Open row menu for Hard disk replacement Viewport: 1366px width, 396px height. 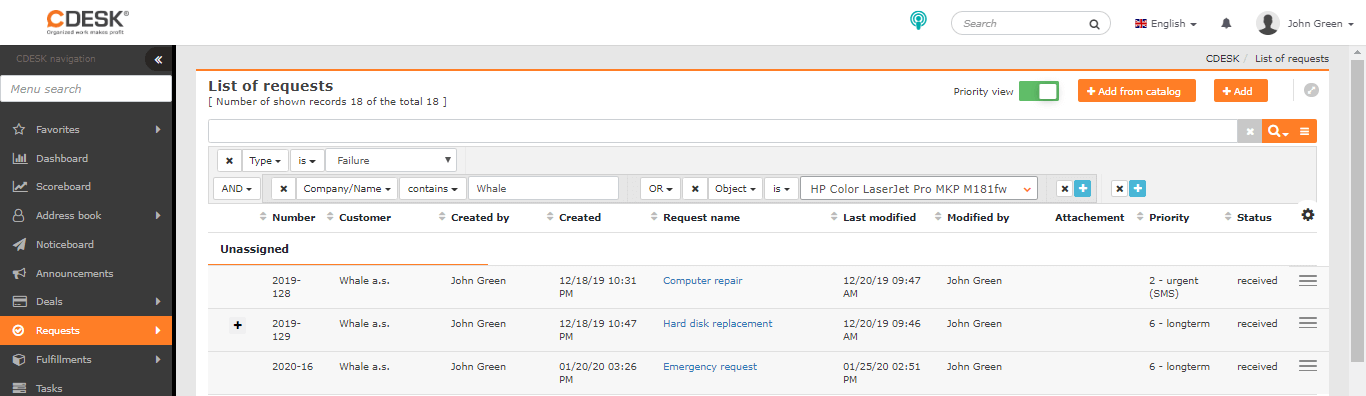pyautogui.click(x=1307, y=323)
